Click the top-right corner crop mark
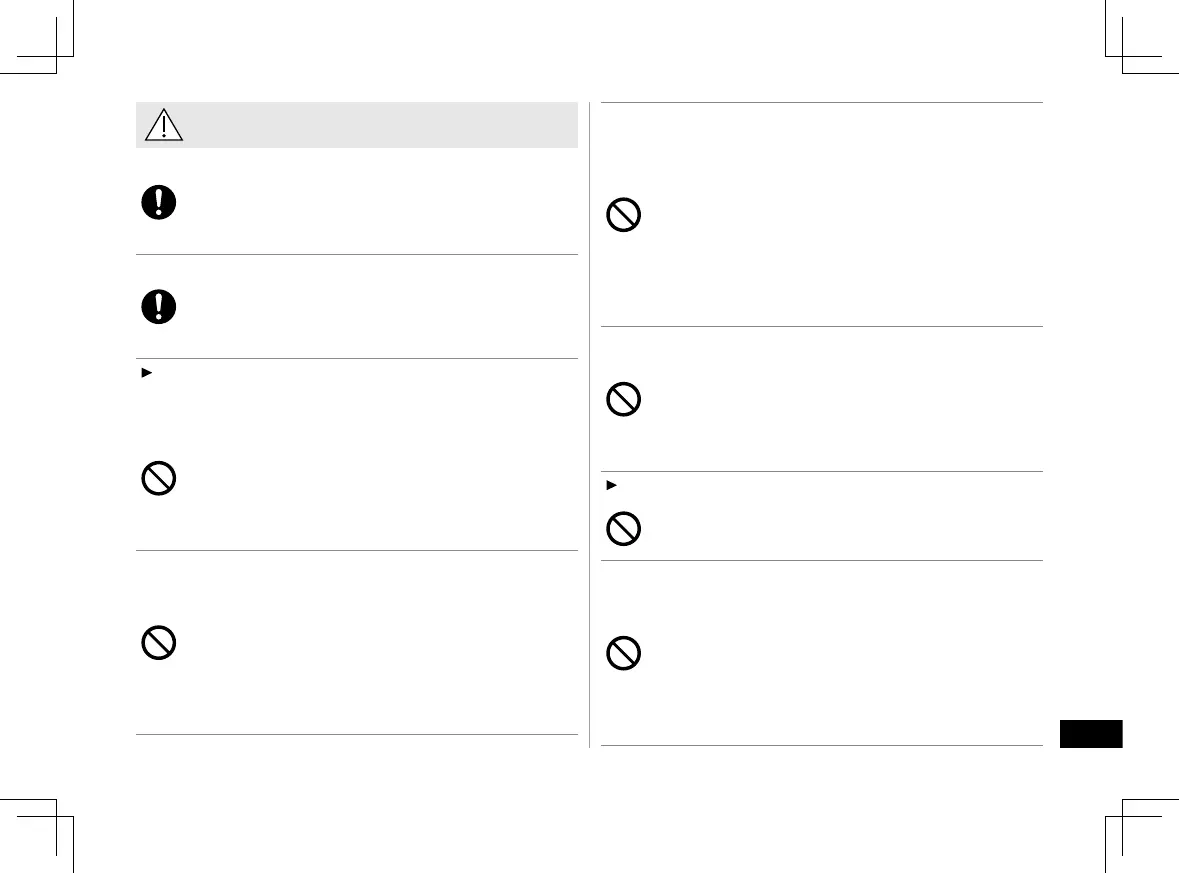1179x873 pixels. coord(1122,56)
